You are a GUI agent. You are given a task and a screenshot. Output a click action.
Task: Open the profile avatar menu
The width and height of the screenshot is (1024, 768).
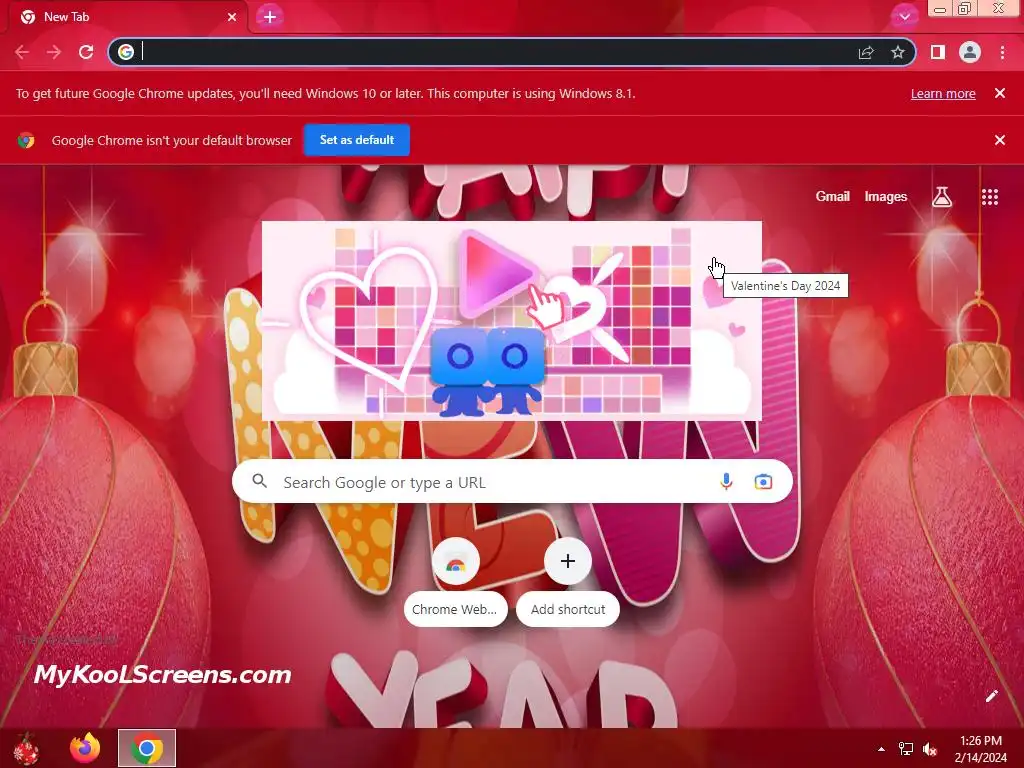pyautogui.click(x=970, y=52)
